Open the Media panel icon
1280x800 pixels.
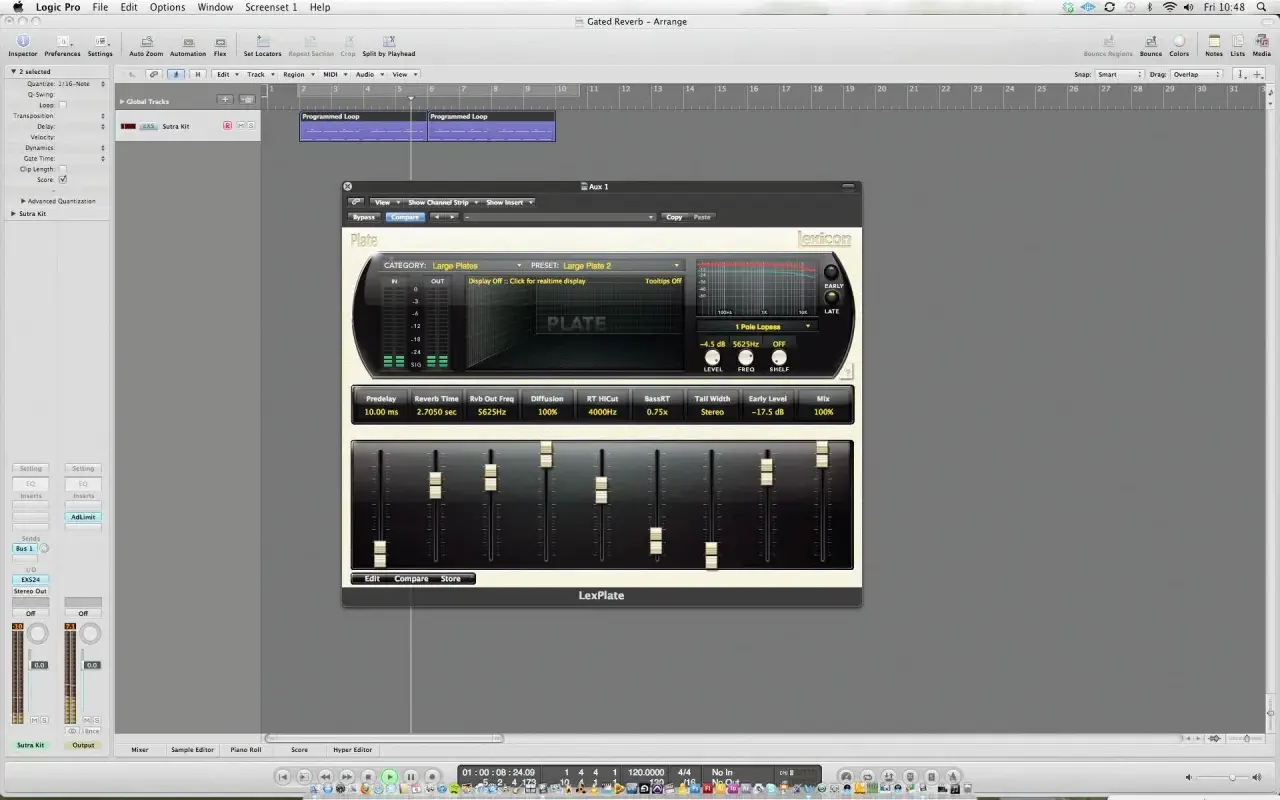point(1261,41)
